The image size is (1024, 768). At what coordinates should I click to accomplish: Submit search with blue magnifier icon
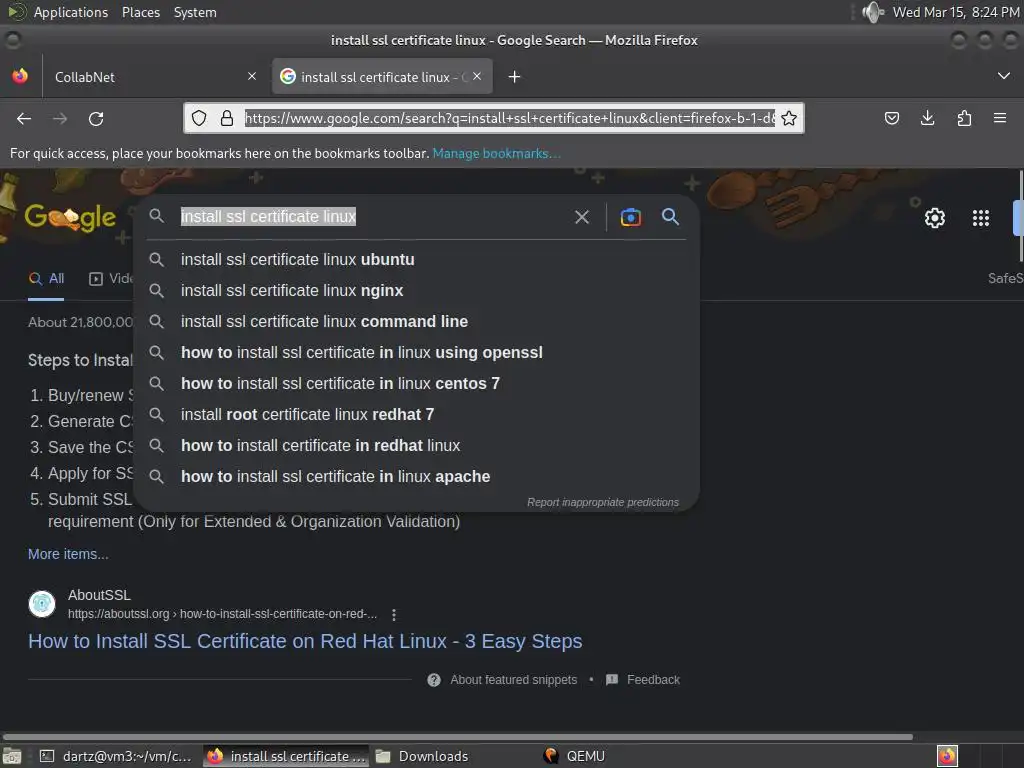click(x=671, y=217)
